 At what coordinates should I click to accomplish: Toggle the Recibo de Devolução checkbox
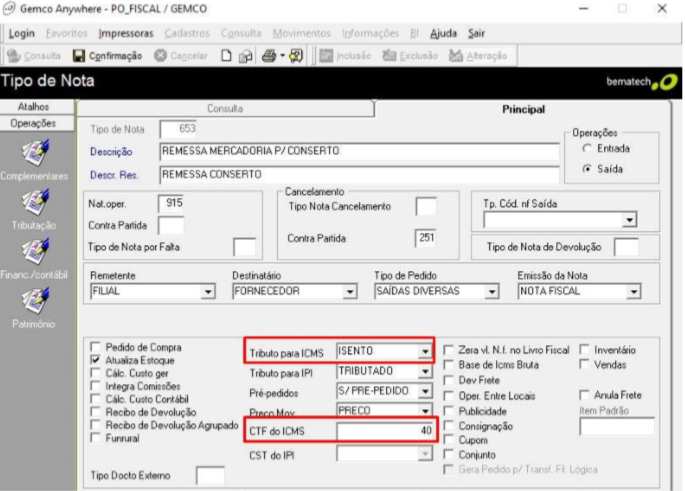(x=95, y=411)
